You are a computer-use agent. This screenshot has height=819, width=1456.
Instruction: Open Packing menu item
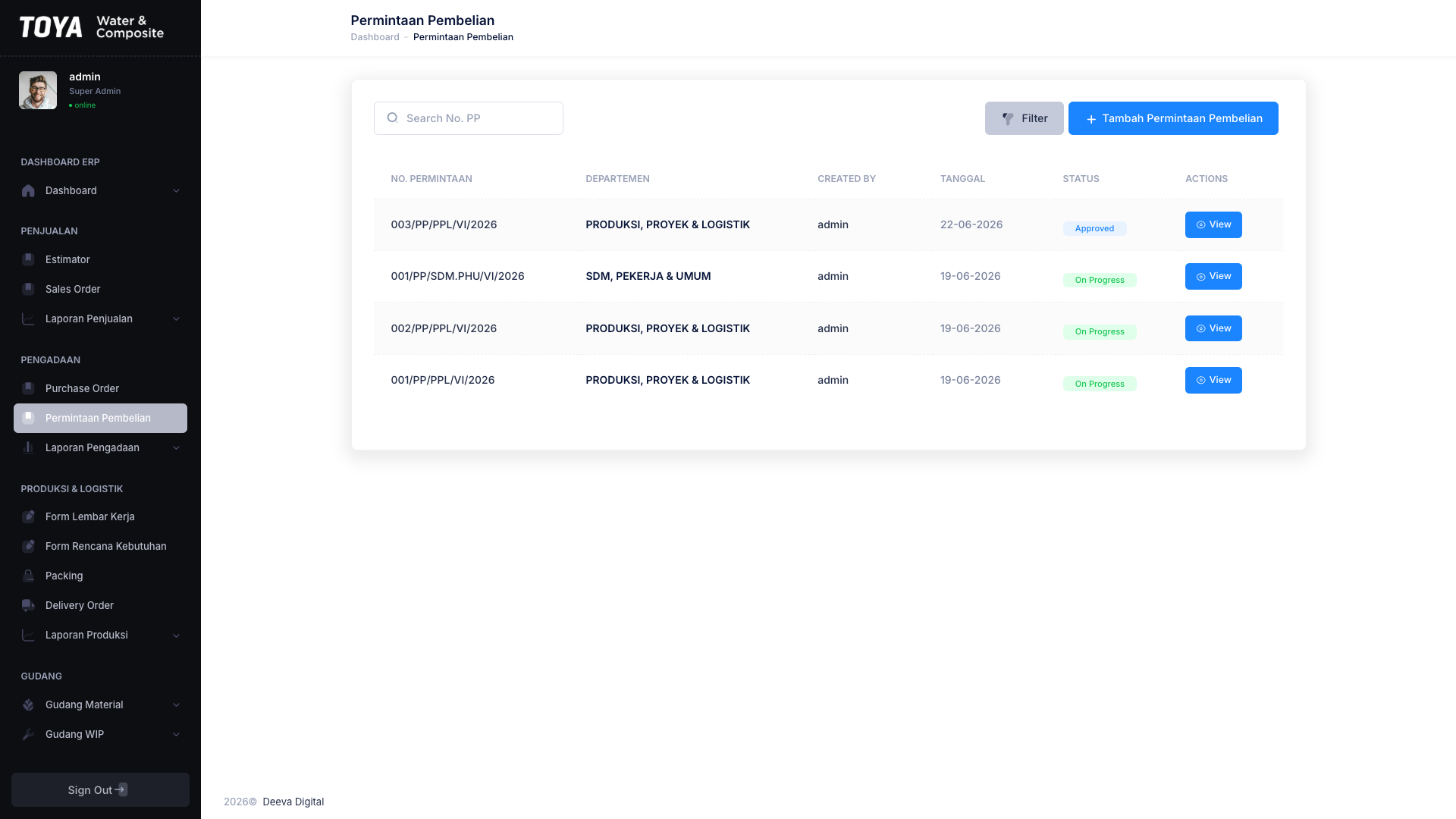tap(100, 576)
